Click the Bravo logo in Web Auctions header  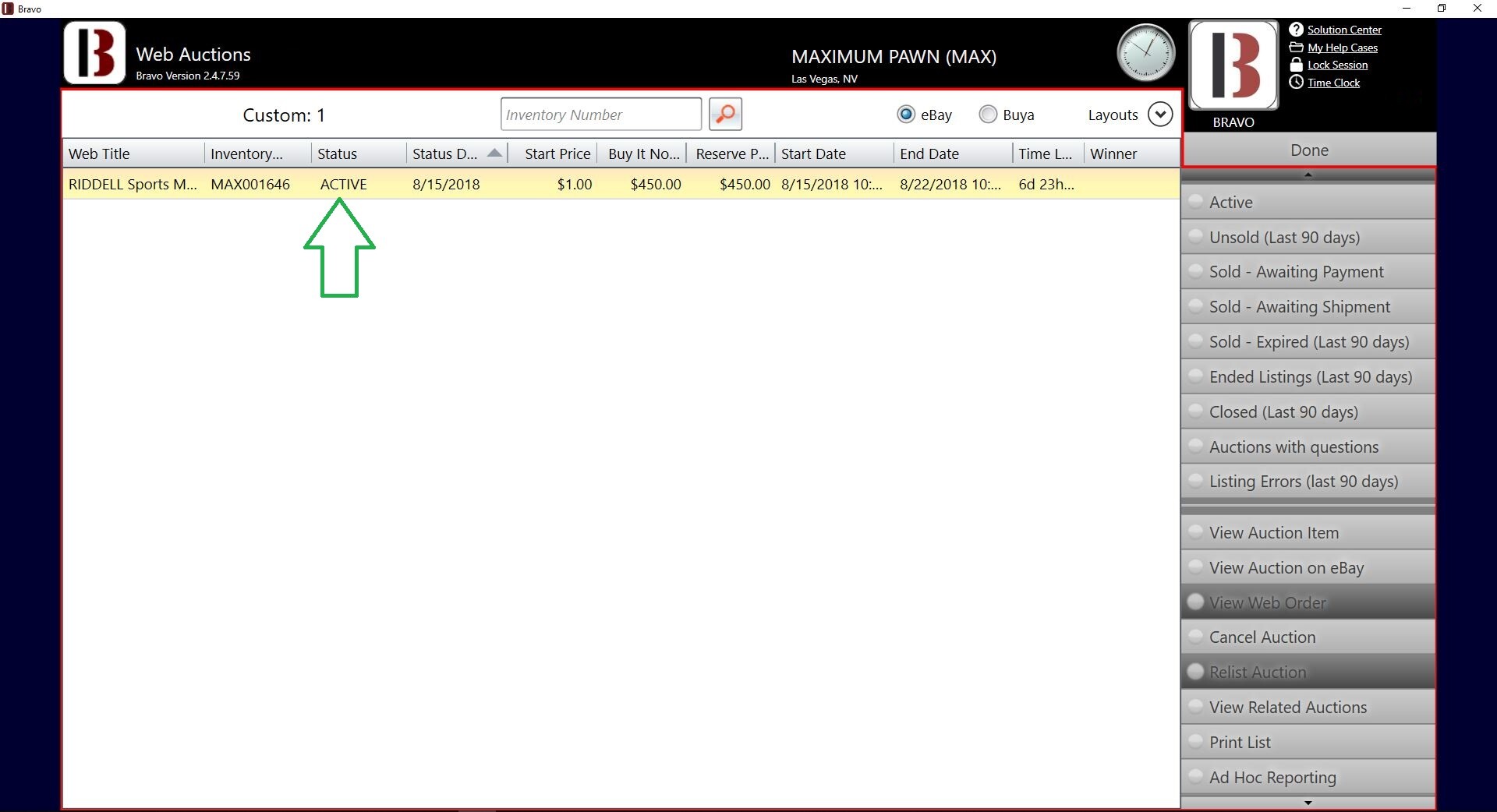(94, 53)
